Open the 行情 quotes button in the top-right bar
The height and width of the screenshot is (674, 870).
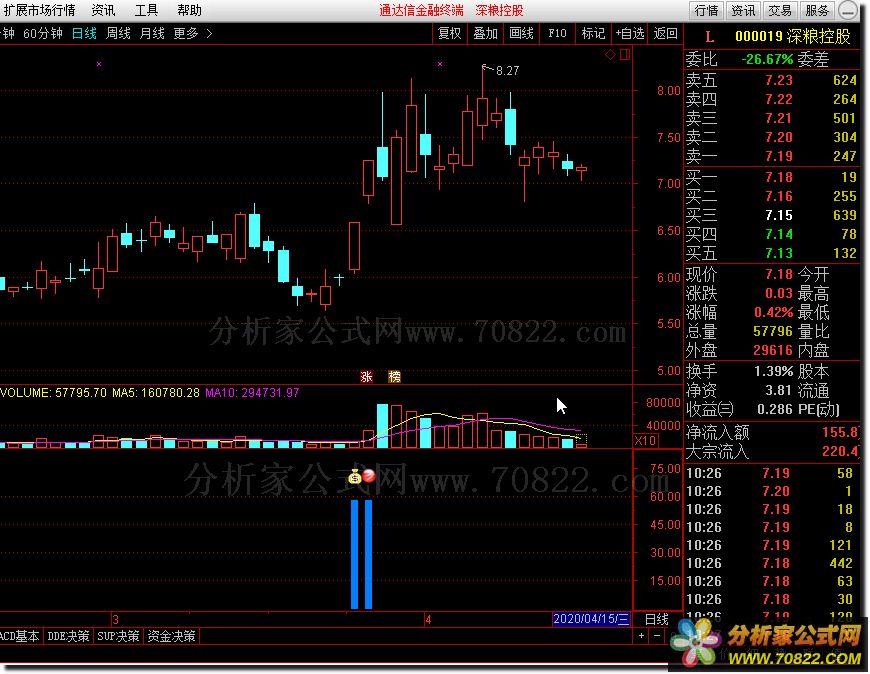click(x=706, y=11)
